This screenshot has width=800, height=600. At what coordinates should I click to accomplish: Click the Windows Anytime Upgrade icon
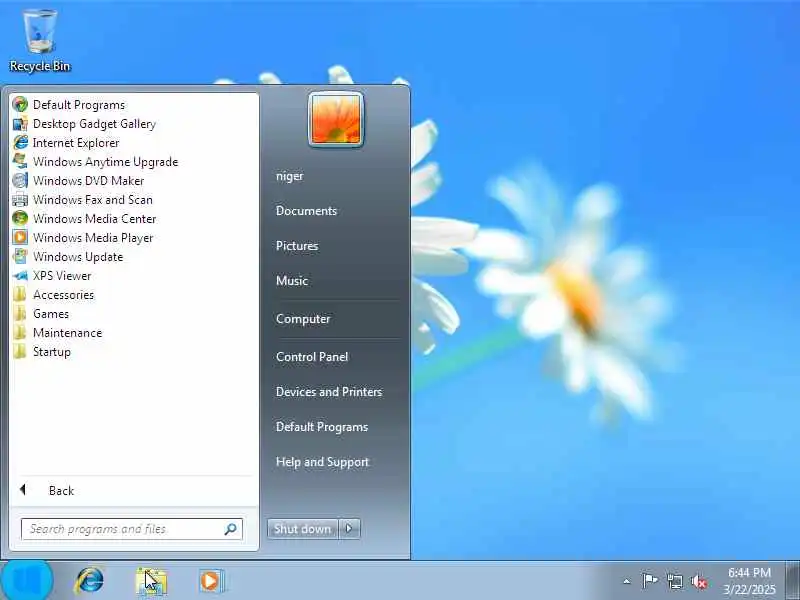click(20, 161)
